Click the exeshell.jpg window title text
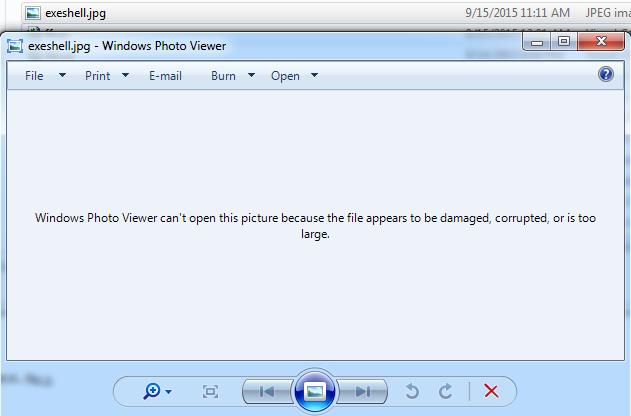The width and height of the screenshot is (631, 416). coord(127,46)
